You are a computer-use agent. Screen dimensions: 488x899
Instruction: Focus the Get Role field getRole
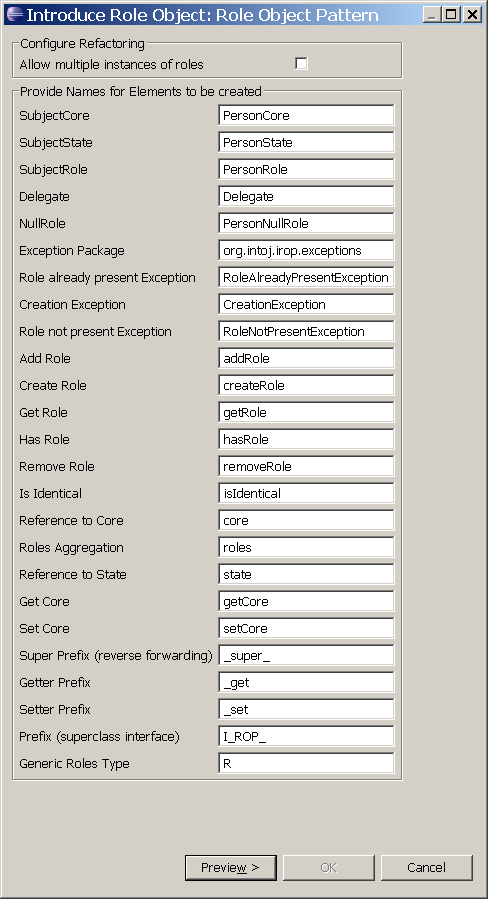click(306, 412)
